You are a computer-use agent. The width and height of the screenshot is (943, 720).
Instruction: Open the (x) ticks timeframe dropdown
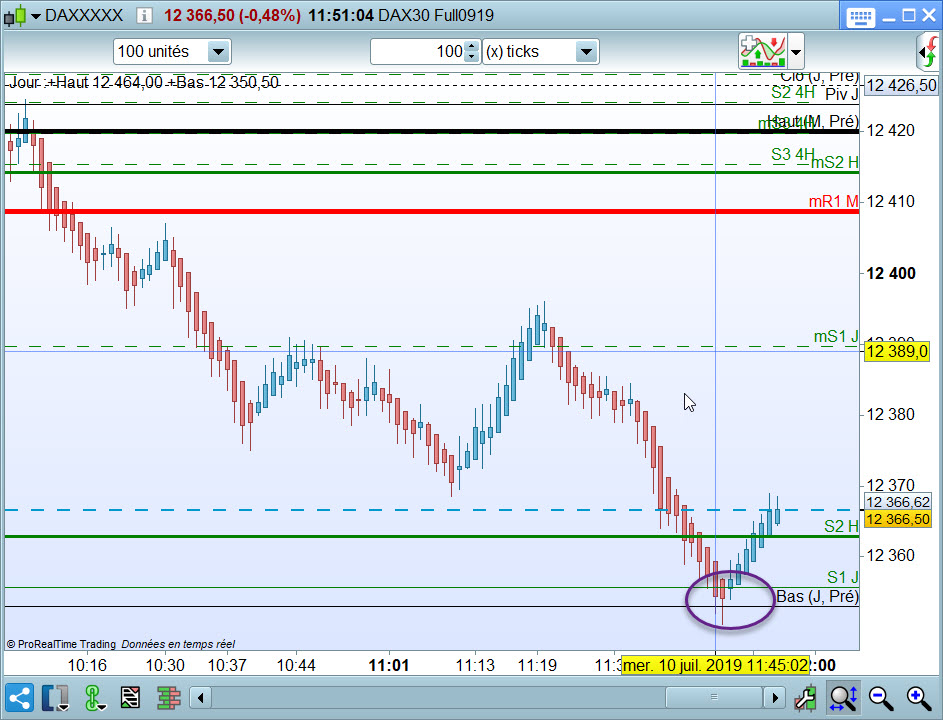click(x=541, y=52)
